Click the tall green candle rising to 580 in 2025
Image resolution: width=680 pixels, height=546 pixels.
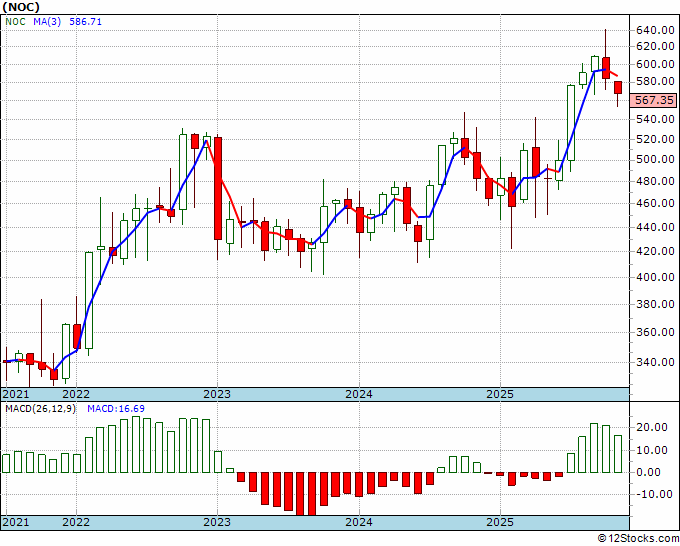point(571,123)
